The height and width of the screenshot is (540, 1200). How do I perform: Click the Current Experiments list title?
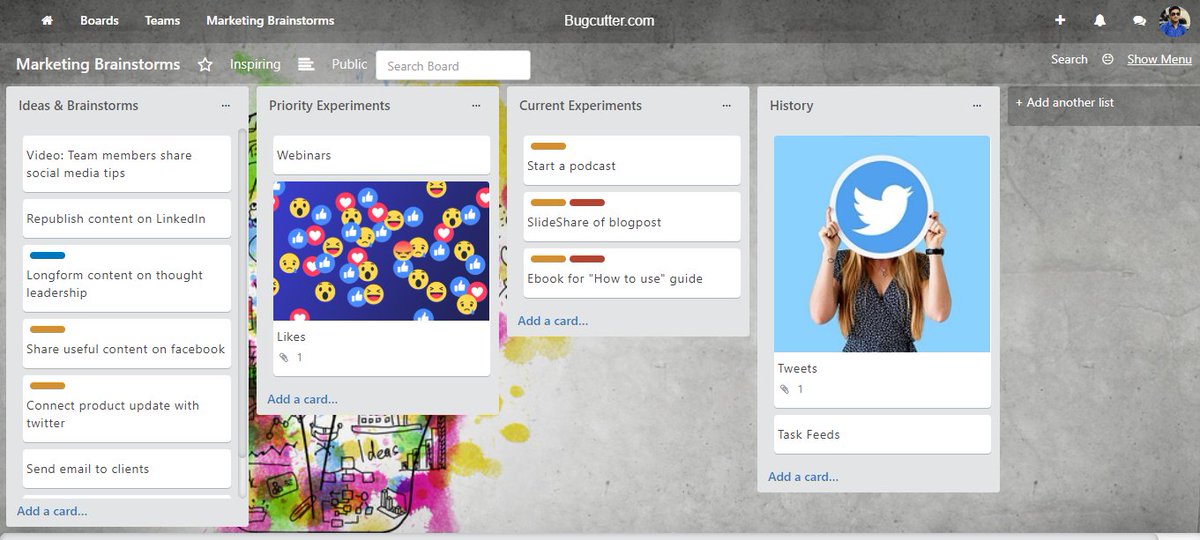click(581, 105)
